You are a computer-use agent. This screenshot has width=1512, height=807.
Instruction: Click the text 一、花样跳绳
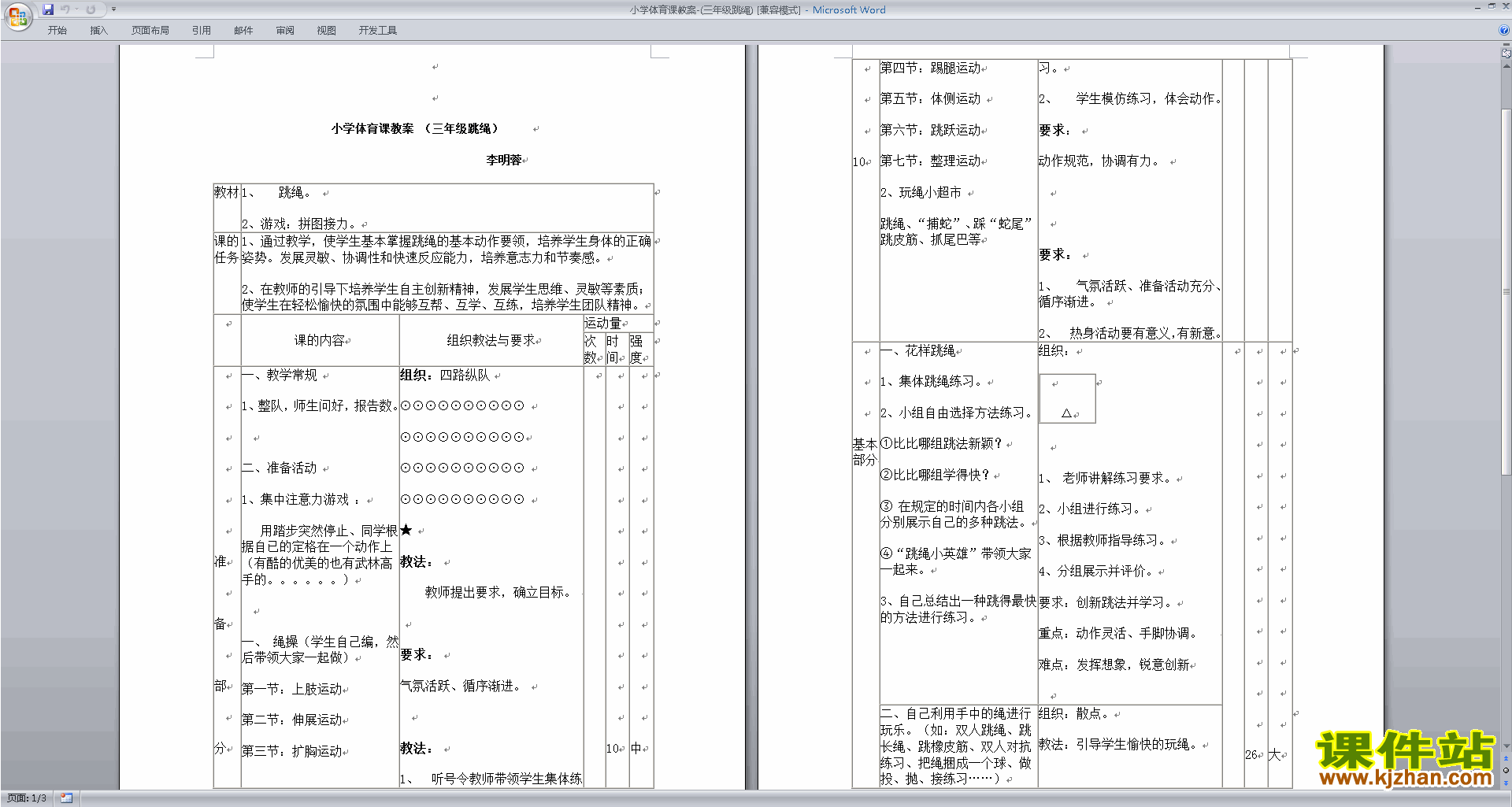click(x=918, y=350)
